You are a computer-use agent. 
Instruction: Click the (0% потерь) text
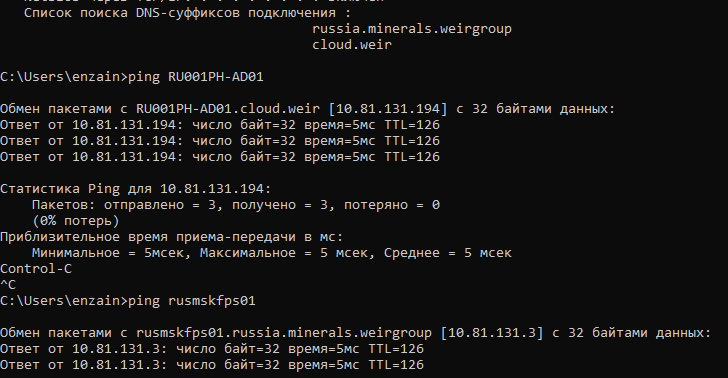point(76,221)
